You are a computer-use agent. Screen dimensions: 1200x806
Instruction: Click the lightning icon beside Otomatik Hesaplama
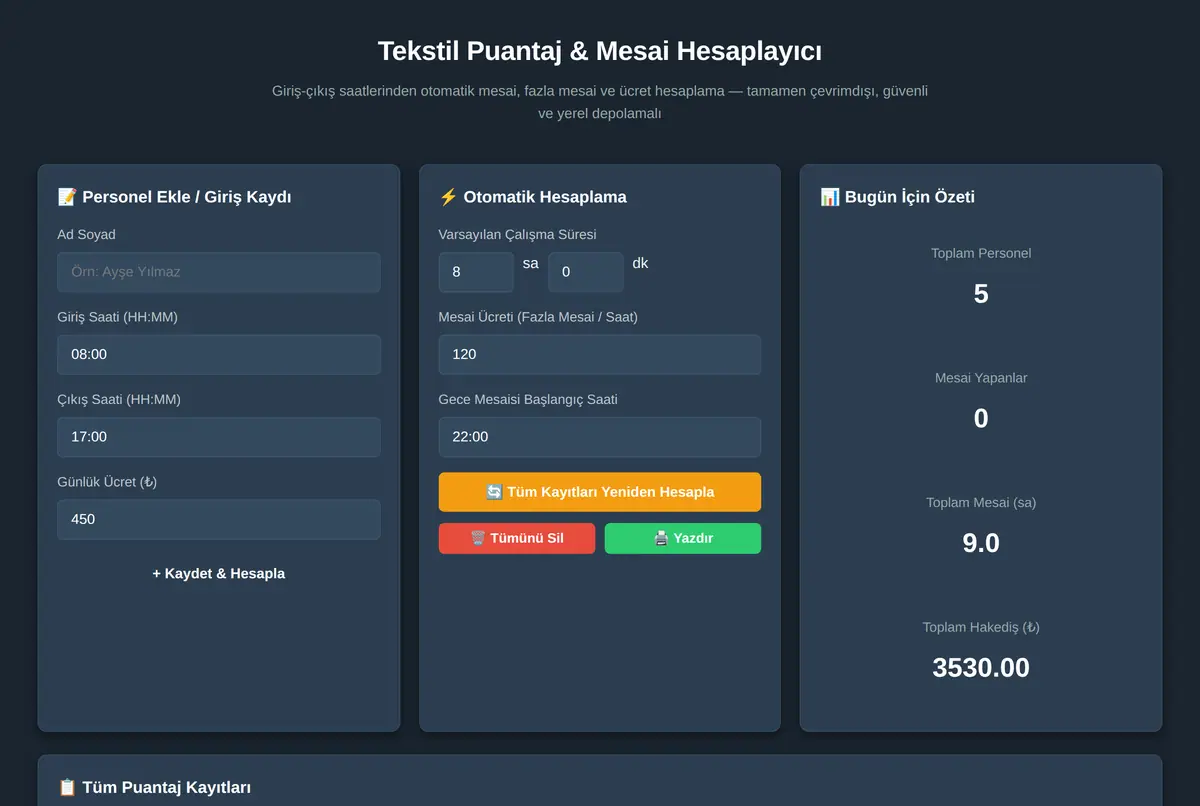point(448,197)
